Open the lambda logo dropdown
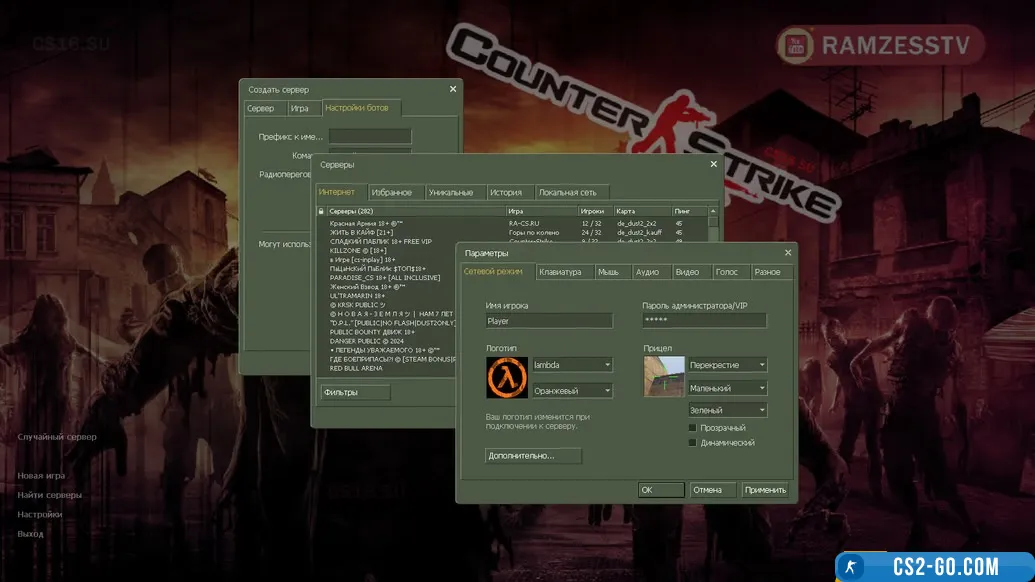Image resolution: width=1035 pixels, height=582 pixels. point(572,365)
